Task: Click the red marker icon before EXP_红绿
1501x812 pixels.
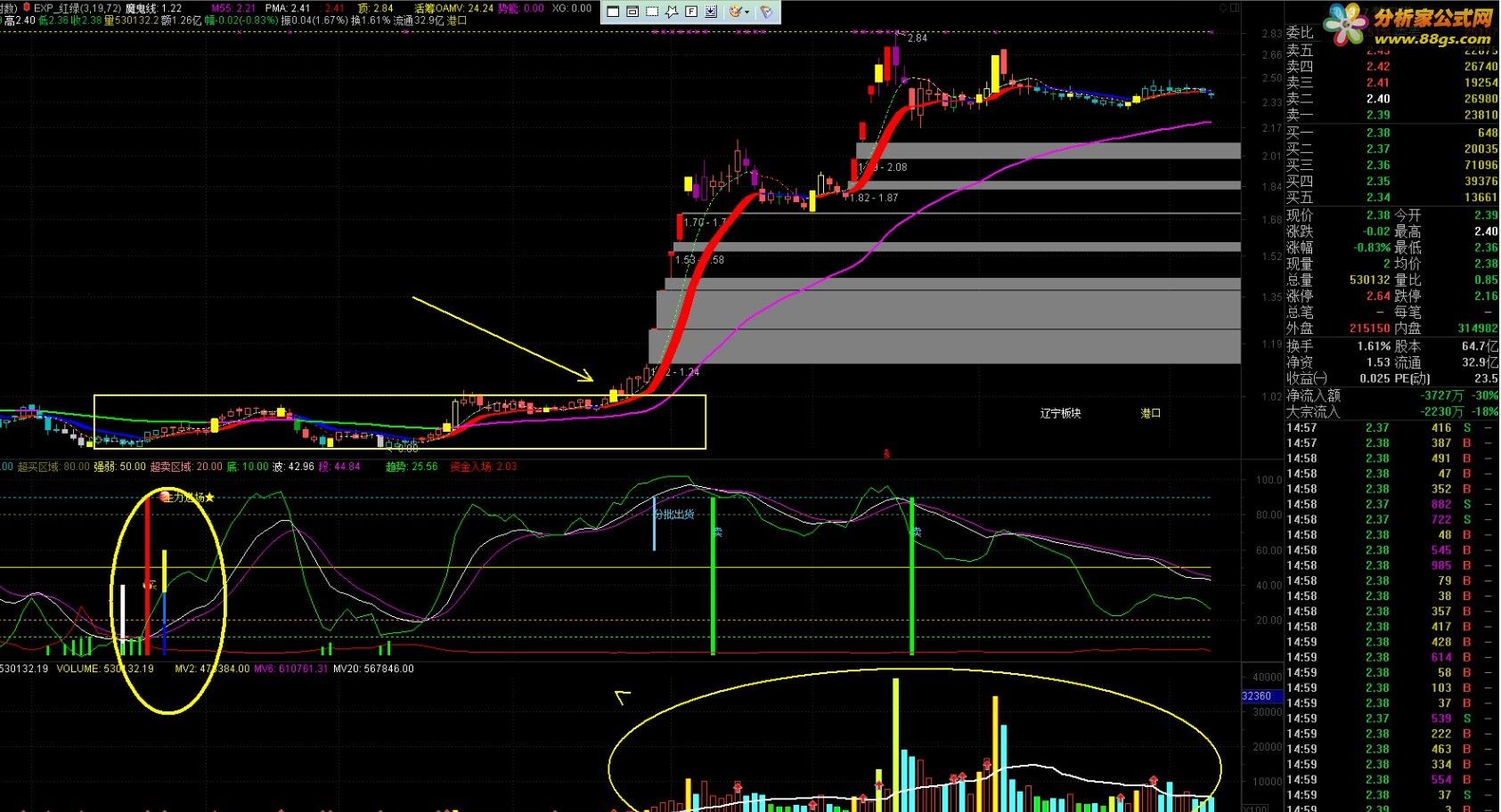Action: tap(27, 7)
